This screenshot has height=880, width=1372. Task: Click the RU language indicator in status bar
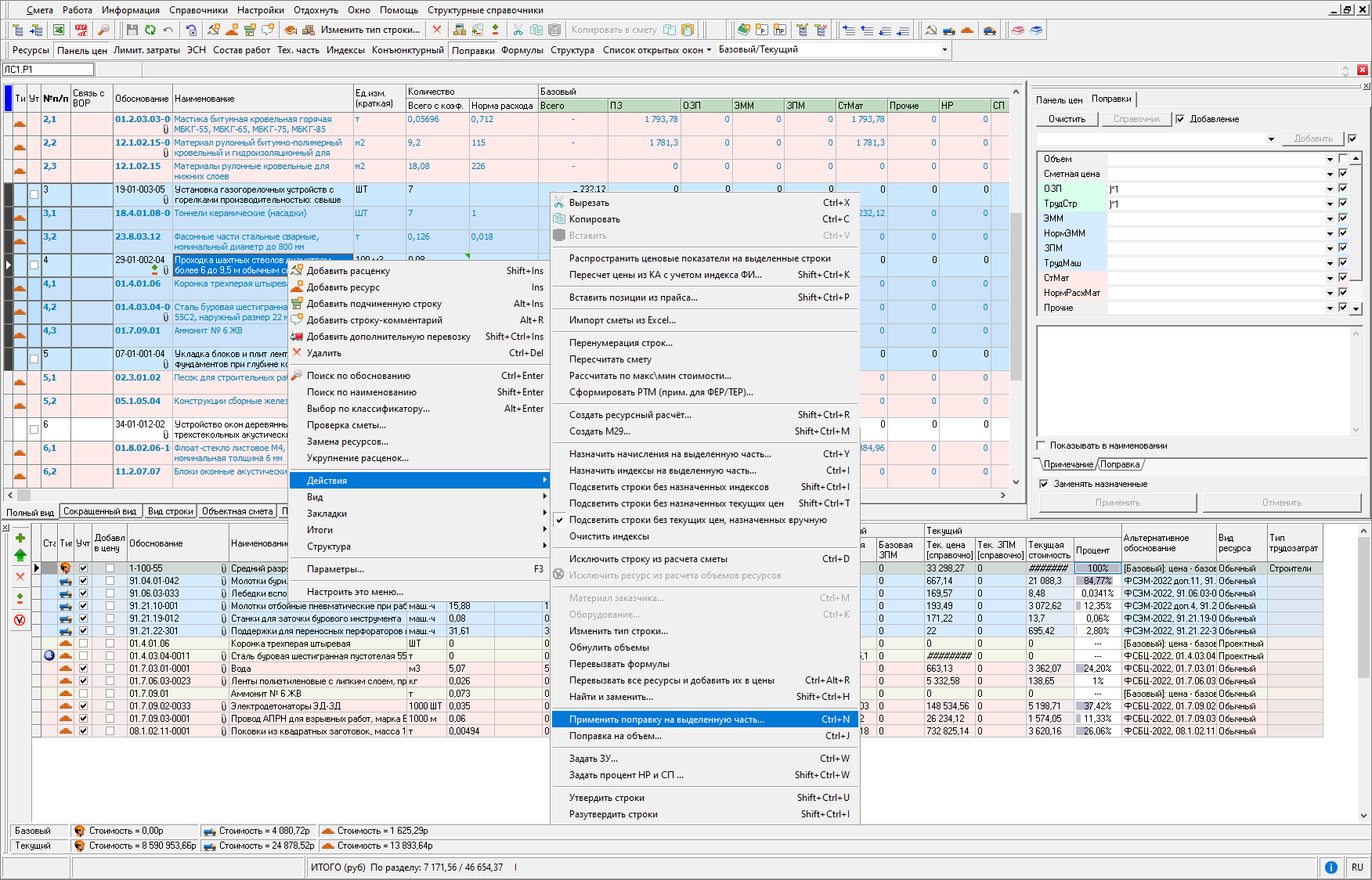[x=1357, y=867]
